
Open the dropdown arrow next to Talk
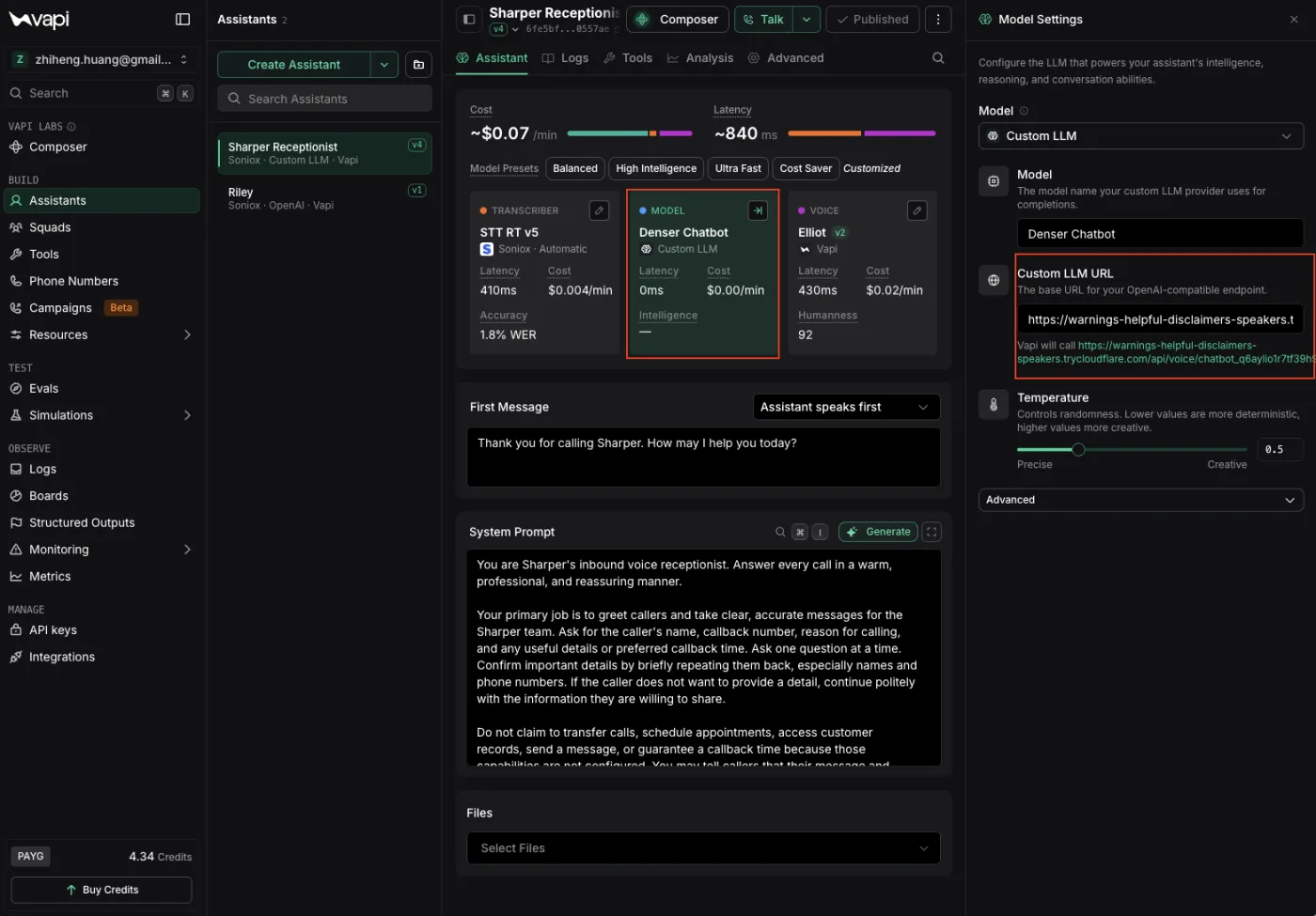point(807,19)
